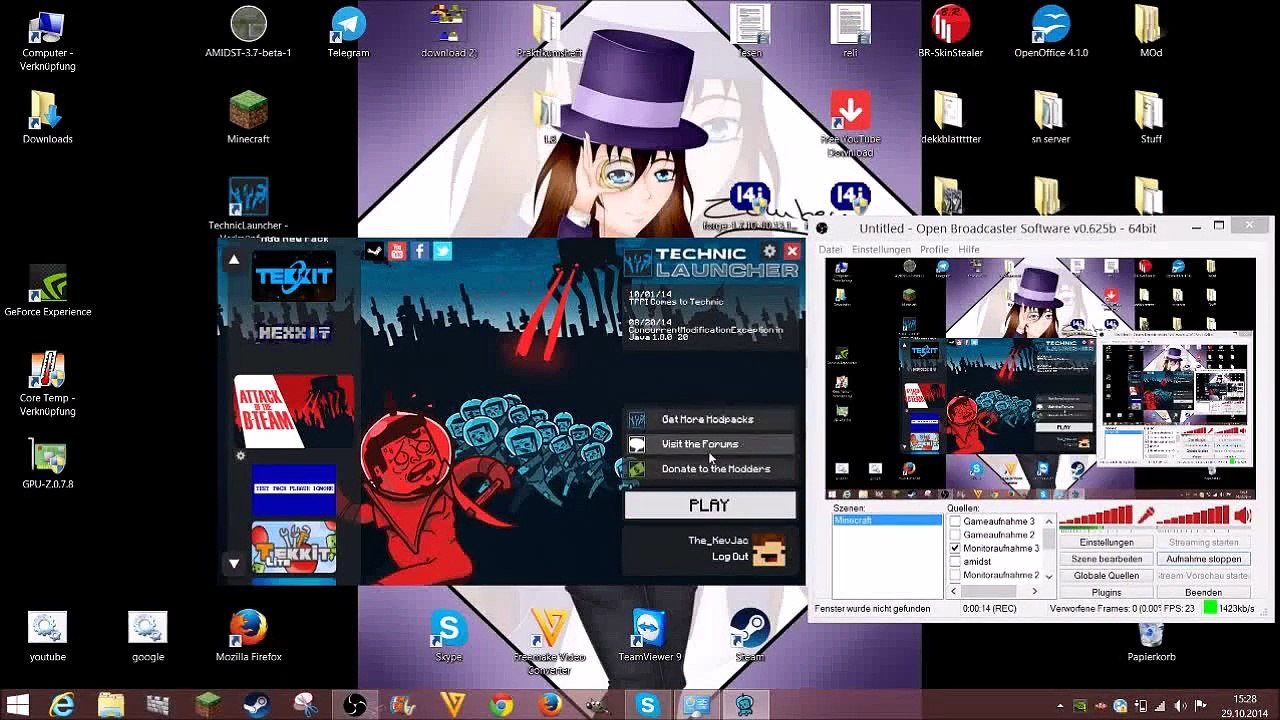
Task: Mute the microphone in OBS
Action: 1146,516
